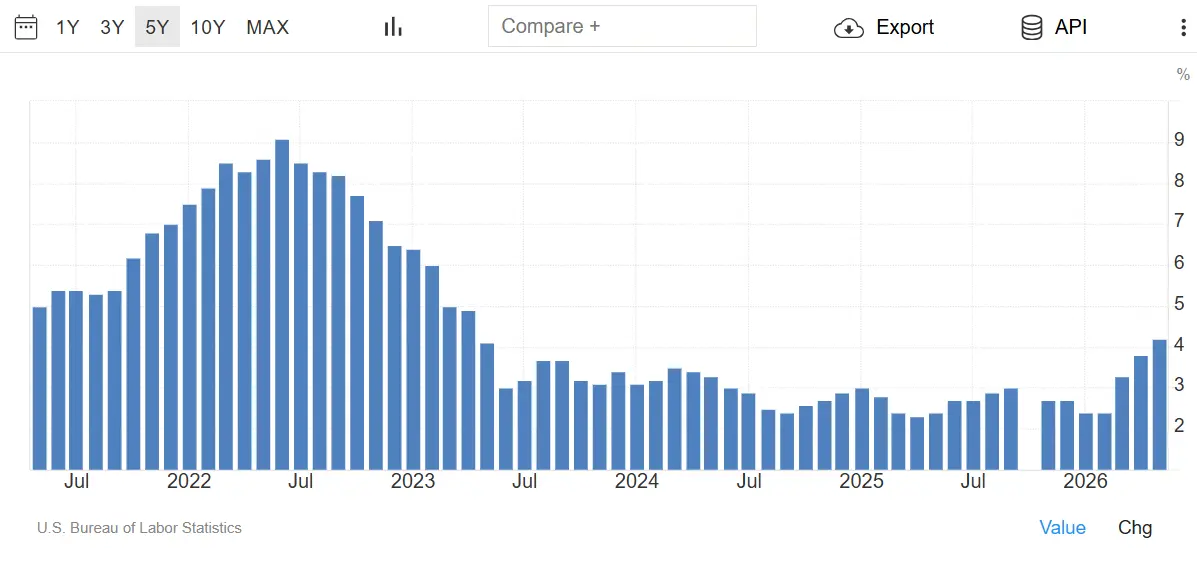Select the highlighted 5Y range
The width and height of the screenshot is (1197, 562).
point(157,27)
